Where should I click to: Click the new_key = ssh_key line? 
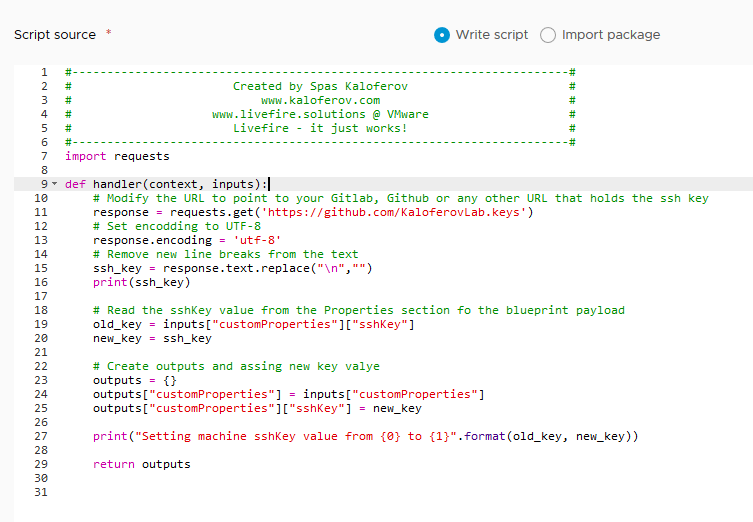coord(152,338)
